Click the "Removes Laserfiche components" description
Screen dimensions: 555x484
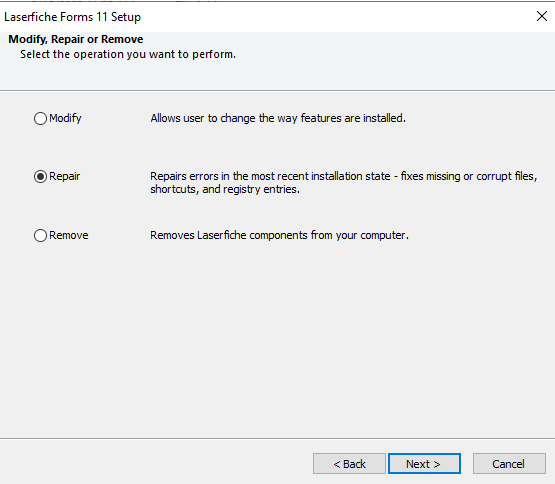280,235
